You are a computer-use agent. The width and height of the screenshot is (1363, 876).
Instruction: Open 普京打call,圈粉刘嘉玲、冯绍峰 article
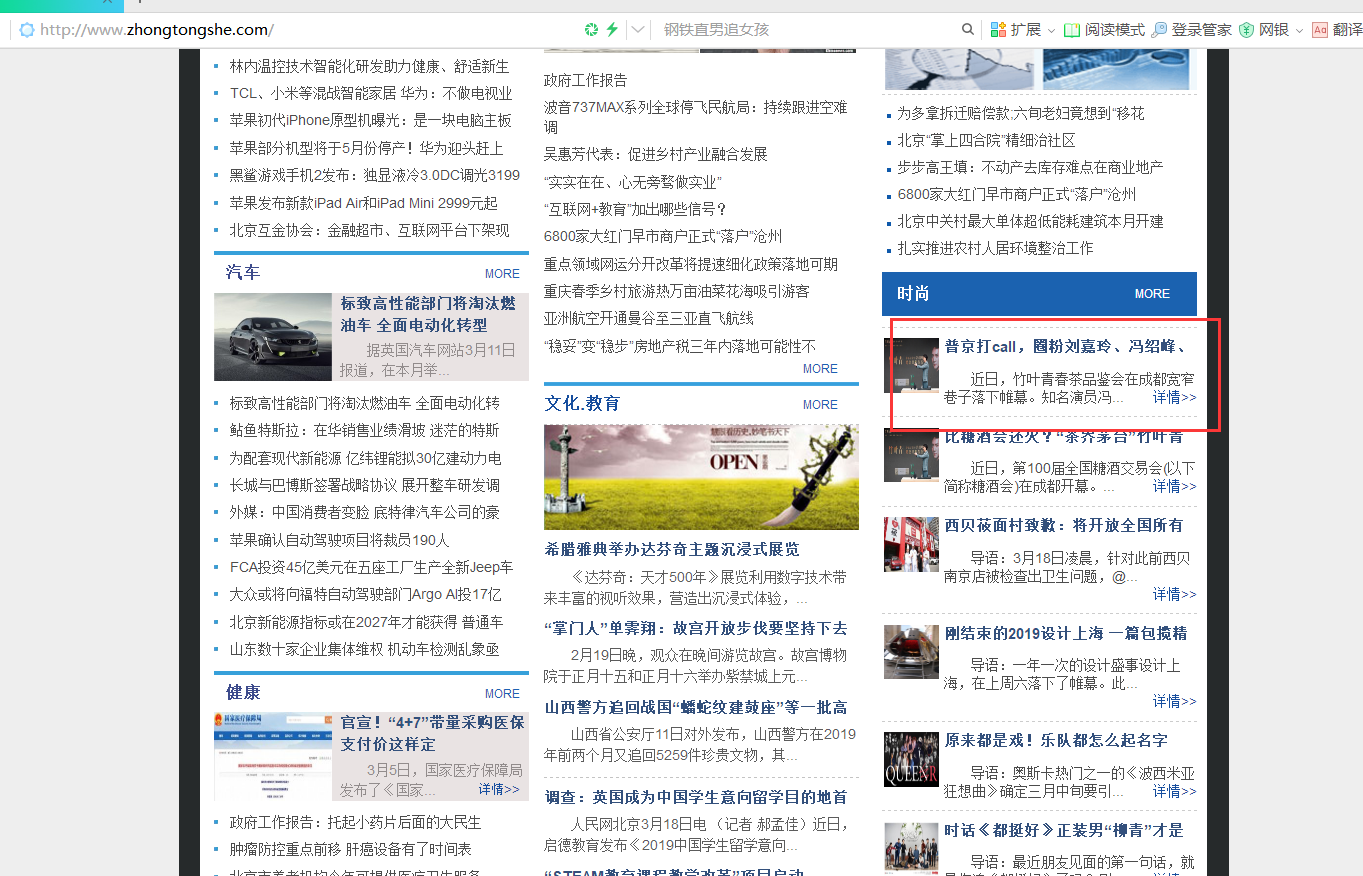coord(1065,346)
